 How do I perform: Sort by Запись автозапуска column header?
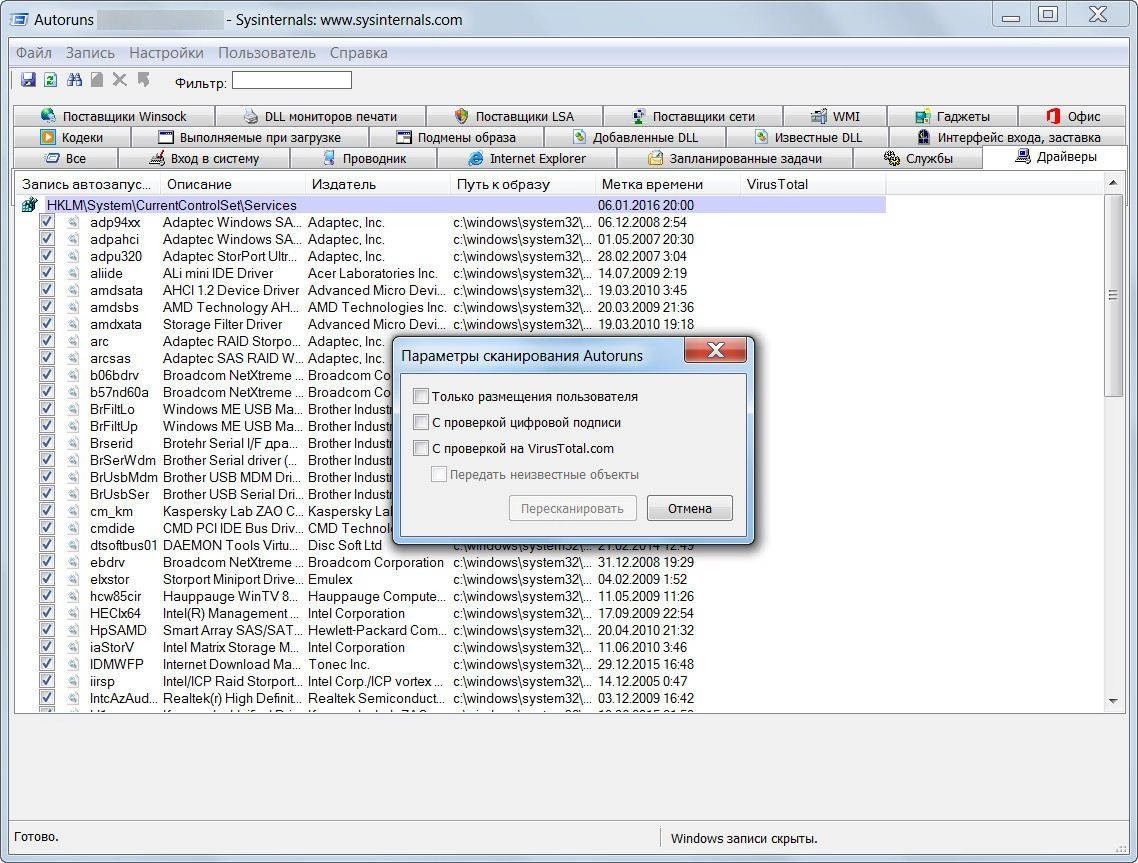pyautogui.click(x=86, y=184)
